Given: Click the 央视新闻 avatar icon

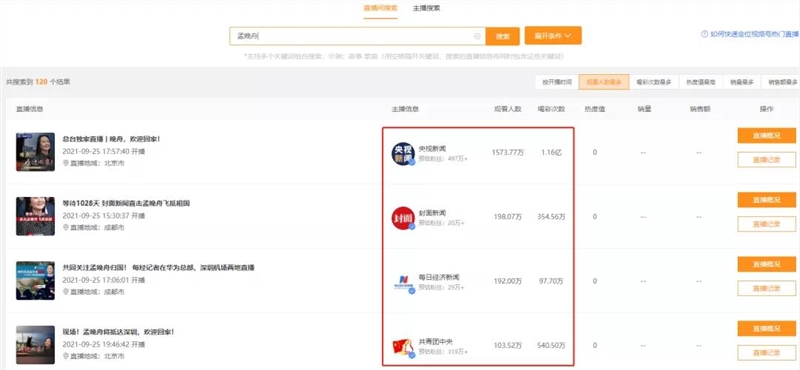Looking at the screenshot, I should click(x=403, y=154).
